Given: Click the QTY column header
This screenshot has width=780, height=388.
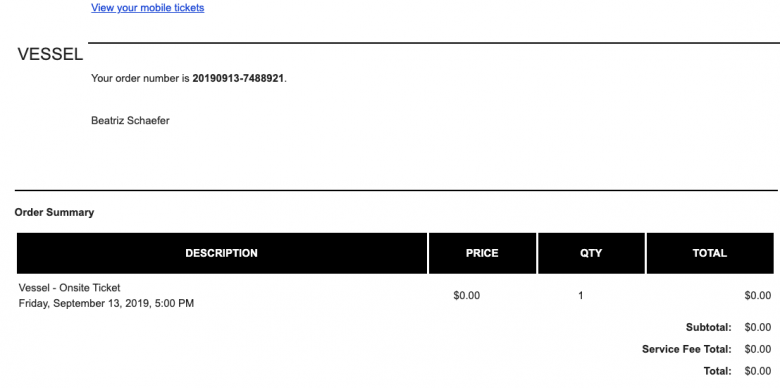Looking at the screenshot, I should [x=591, y=253].
